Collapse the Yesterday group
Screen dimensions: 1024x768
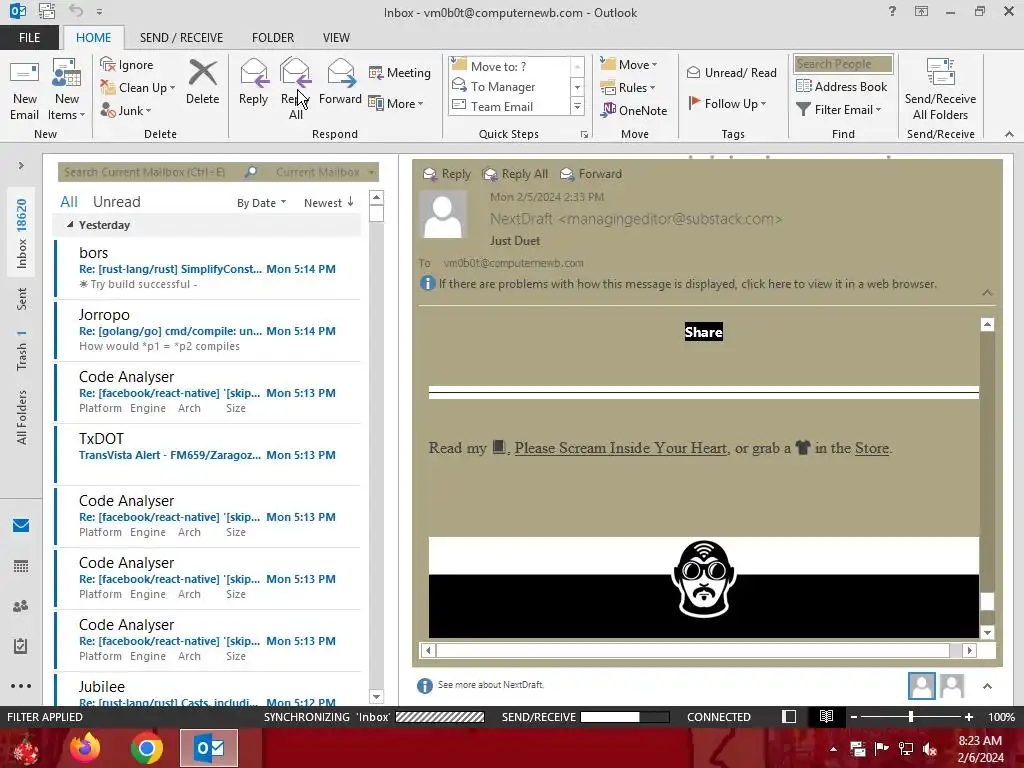70,225
